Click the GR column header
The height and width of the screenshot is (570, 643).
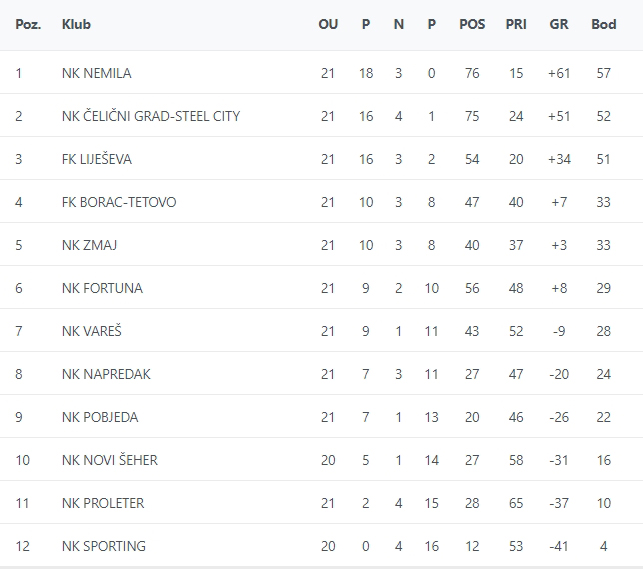pos(559,24)
